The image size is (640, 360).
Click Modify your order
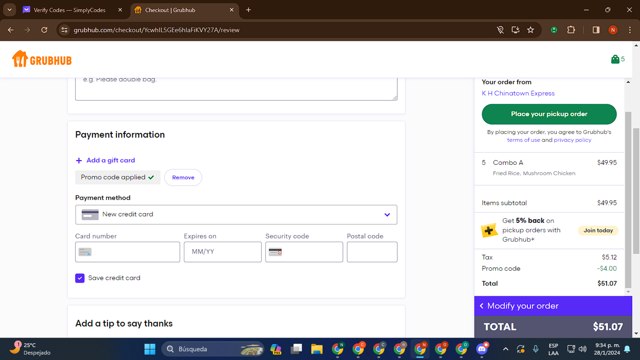point(553,306)
